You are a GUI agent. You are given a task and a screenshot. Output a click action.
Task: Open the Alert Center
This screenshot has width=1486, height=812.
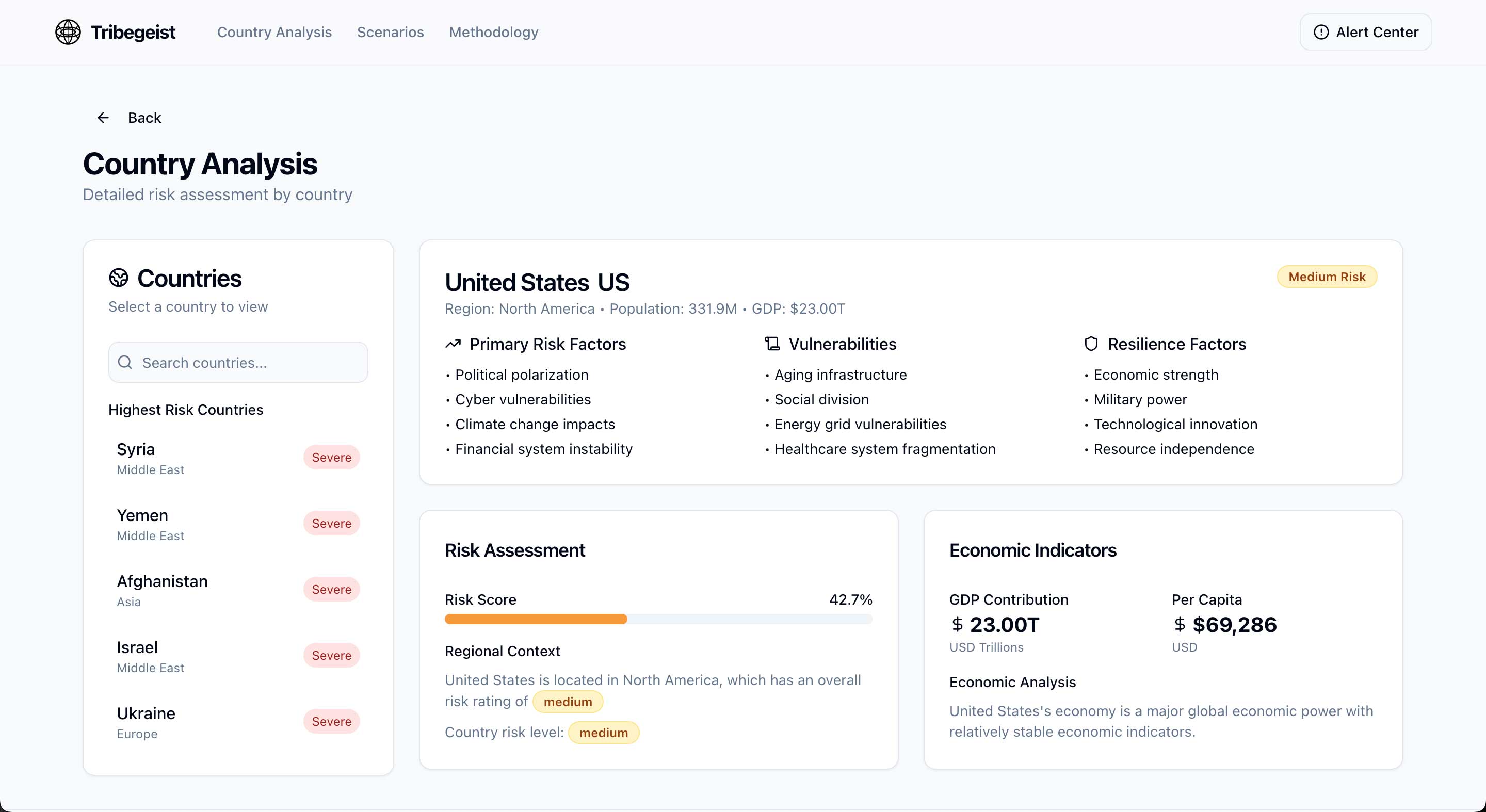coord(1365,31)
